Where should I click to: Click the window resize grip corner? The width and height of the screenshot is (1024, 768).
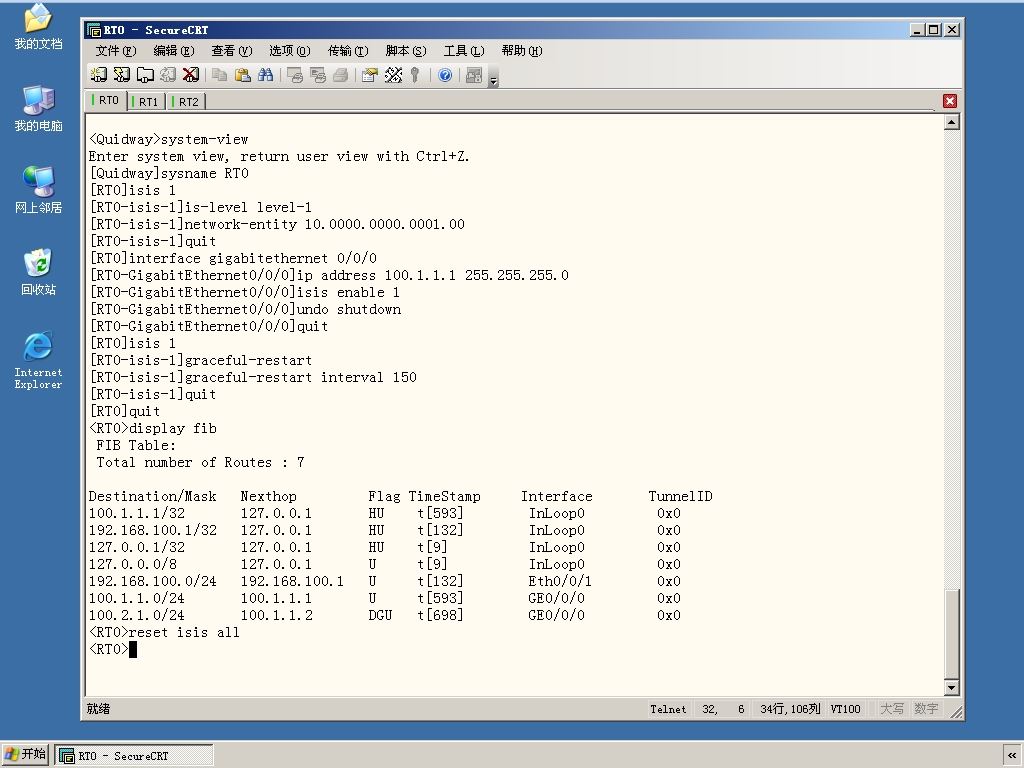point(956,712)
